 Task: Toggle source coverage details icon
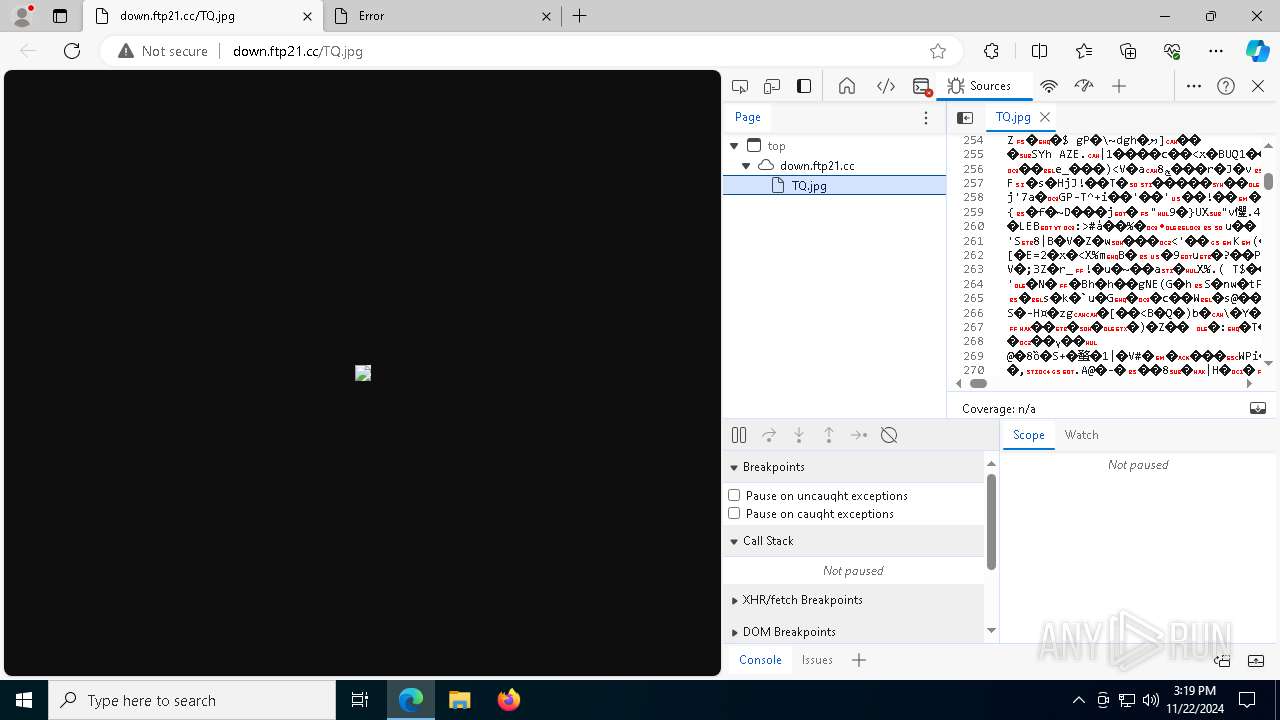pos(1258,408)
